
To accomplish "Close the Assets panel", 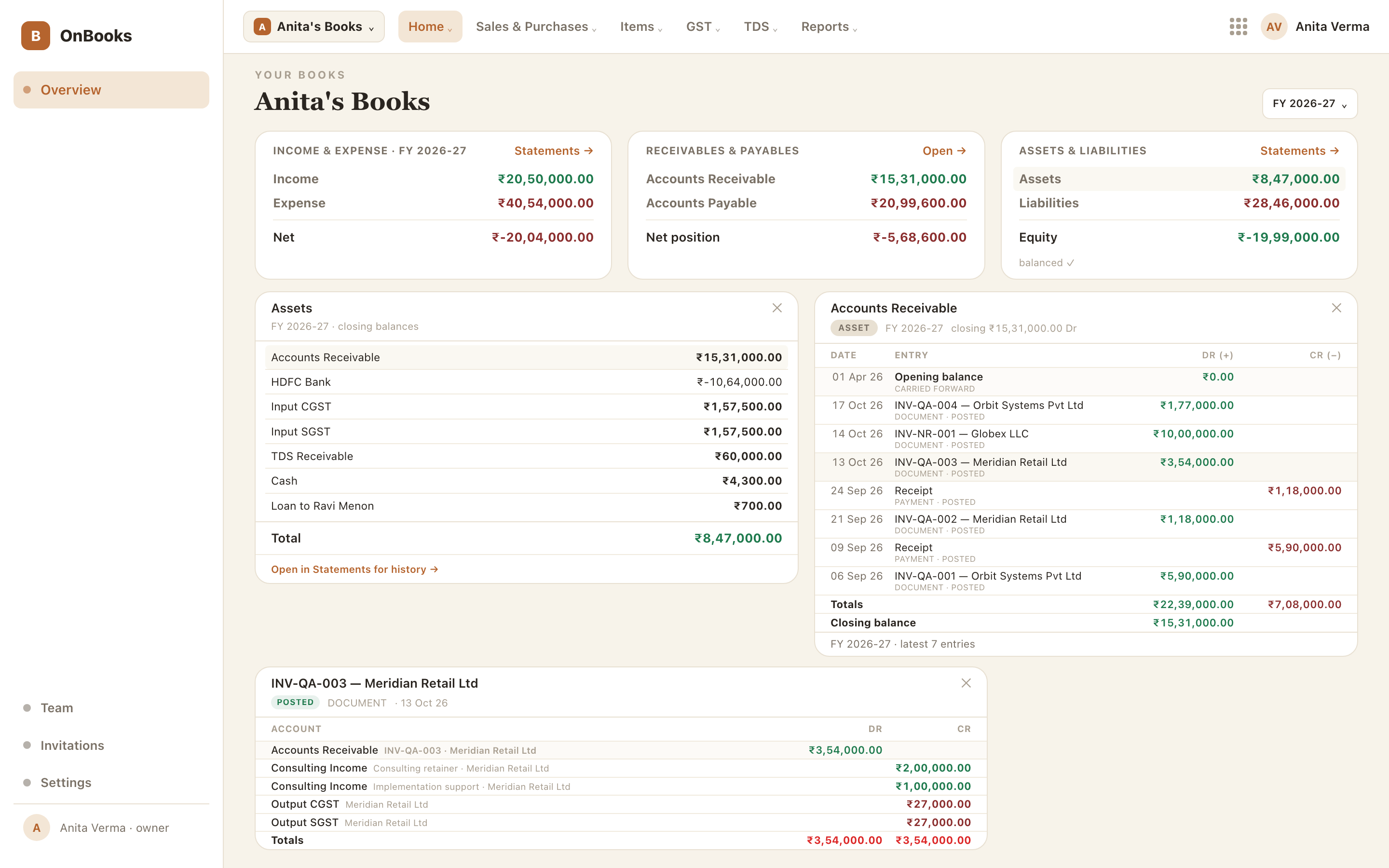I will (776, 308).
